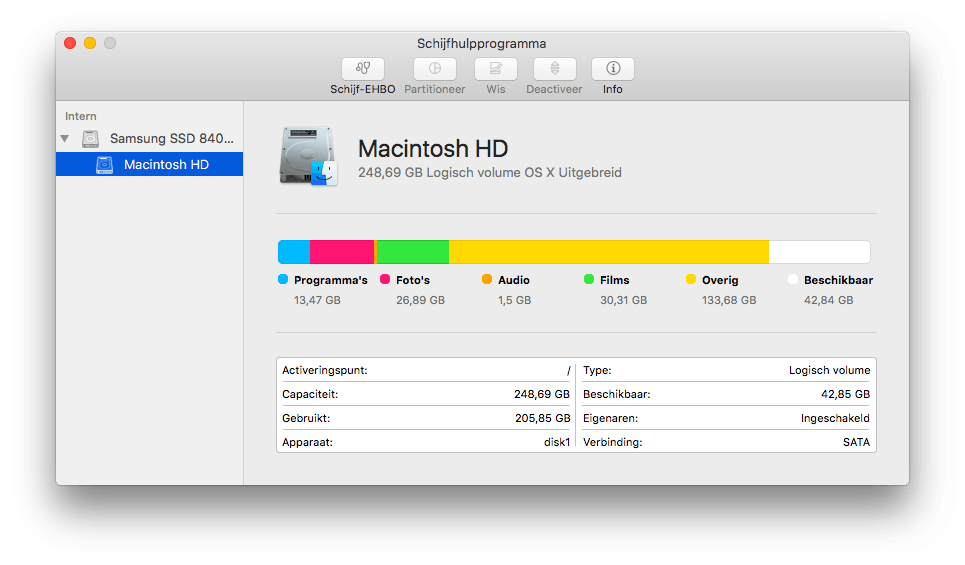Click the green Films bar segment
The image size is (965, 565).
412,252
